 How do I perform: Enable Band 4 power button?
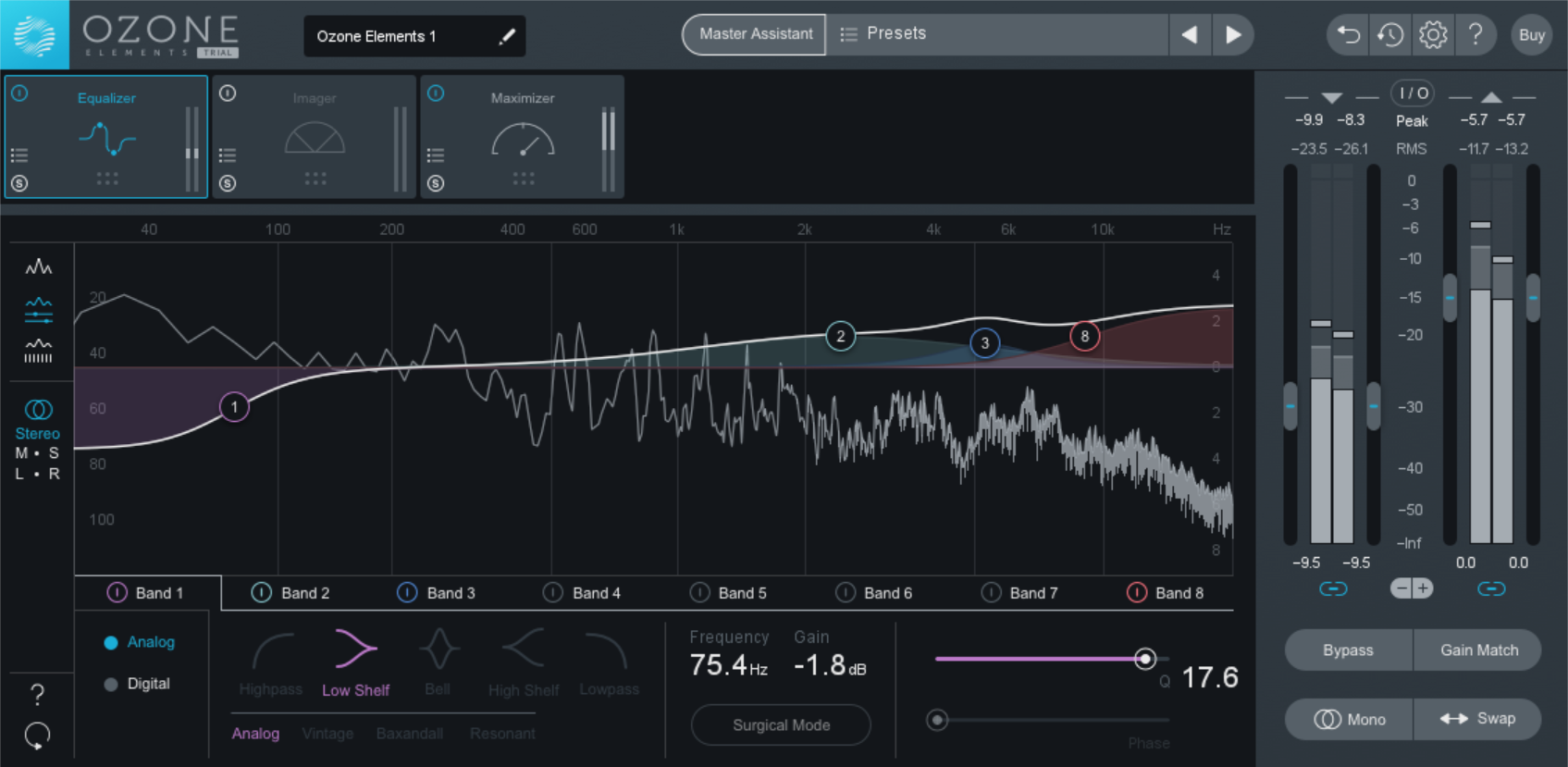click(x=553, y=593)
